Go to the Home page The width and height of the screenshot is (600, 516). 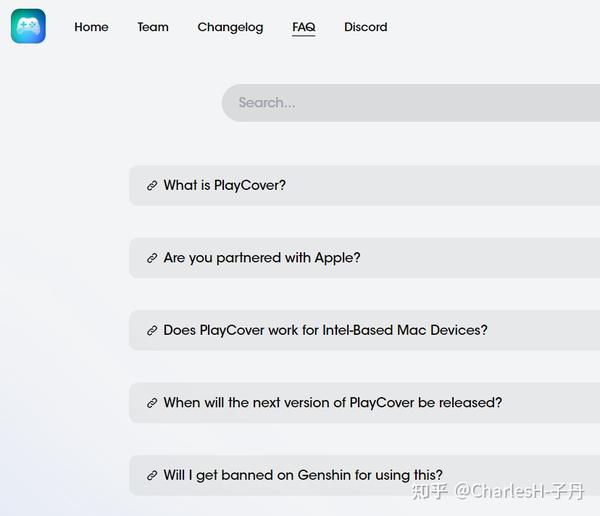point(91,27)
